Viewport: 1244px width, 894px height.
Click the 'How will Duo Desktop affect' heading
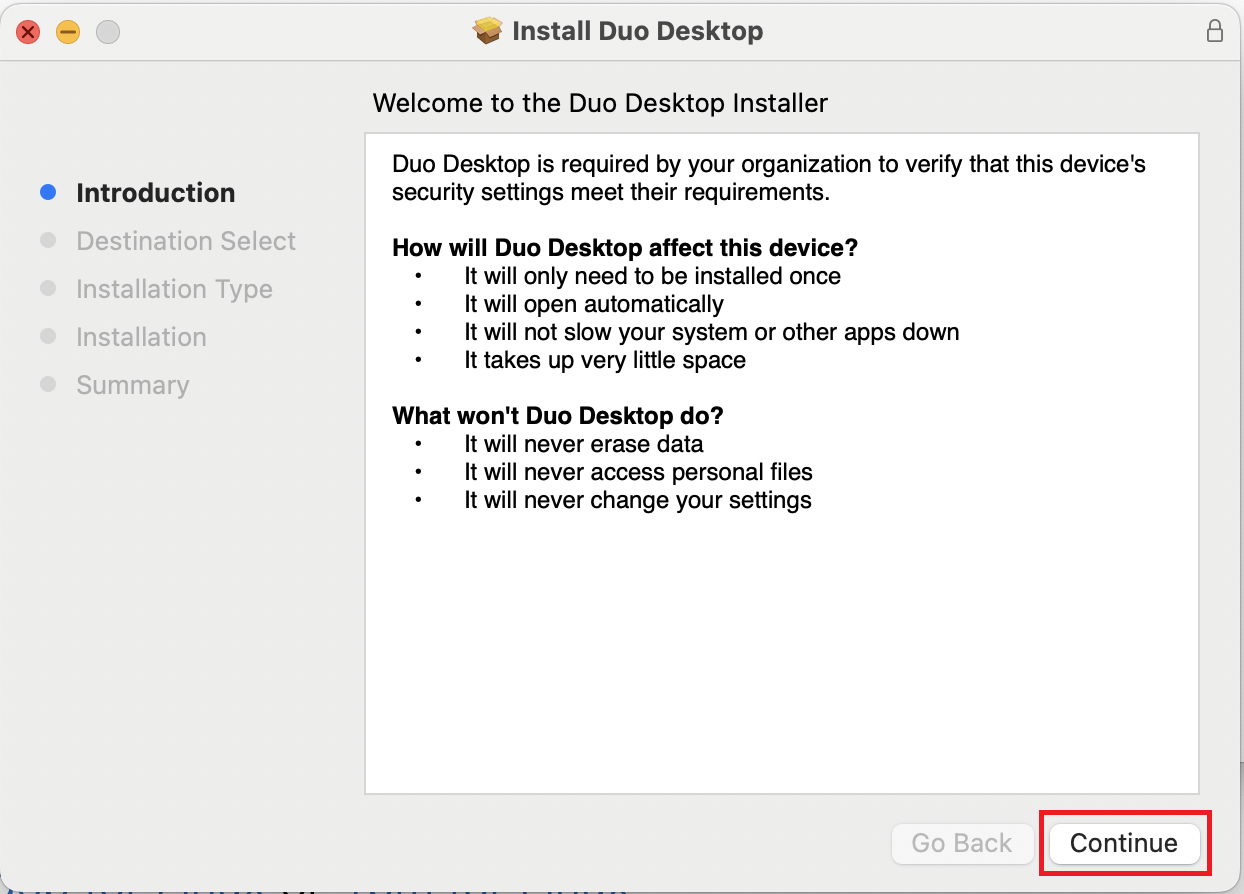point(625,248)
